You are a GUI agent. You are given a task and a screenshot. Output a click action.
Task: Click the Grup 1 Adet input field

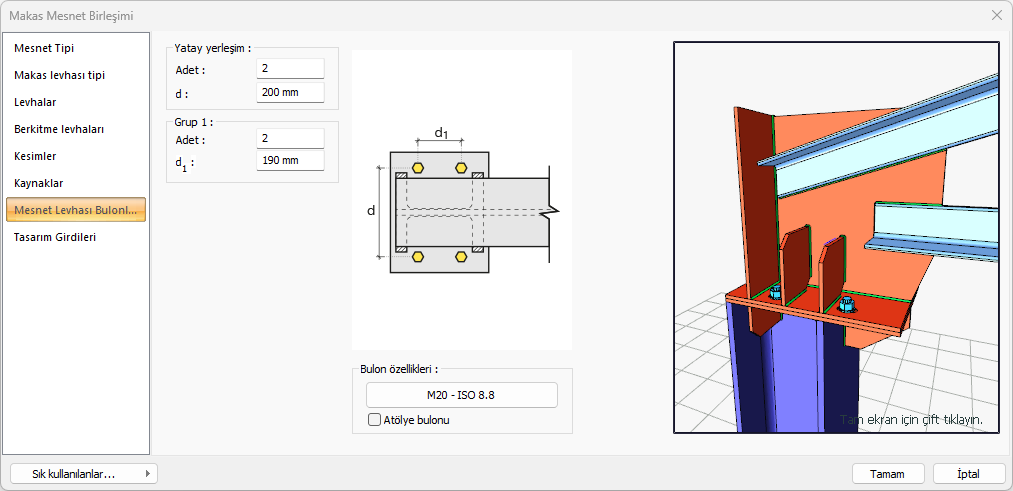290,139
